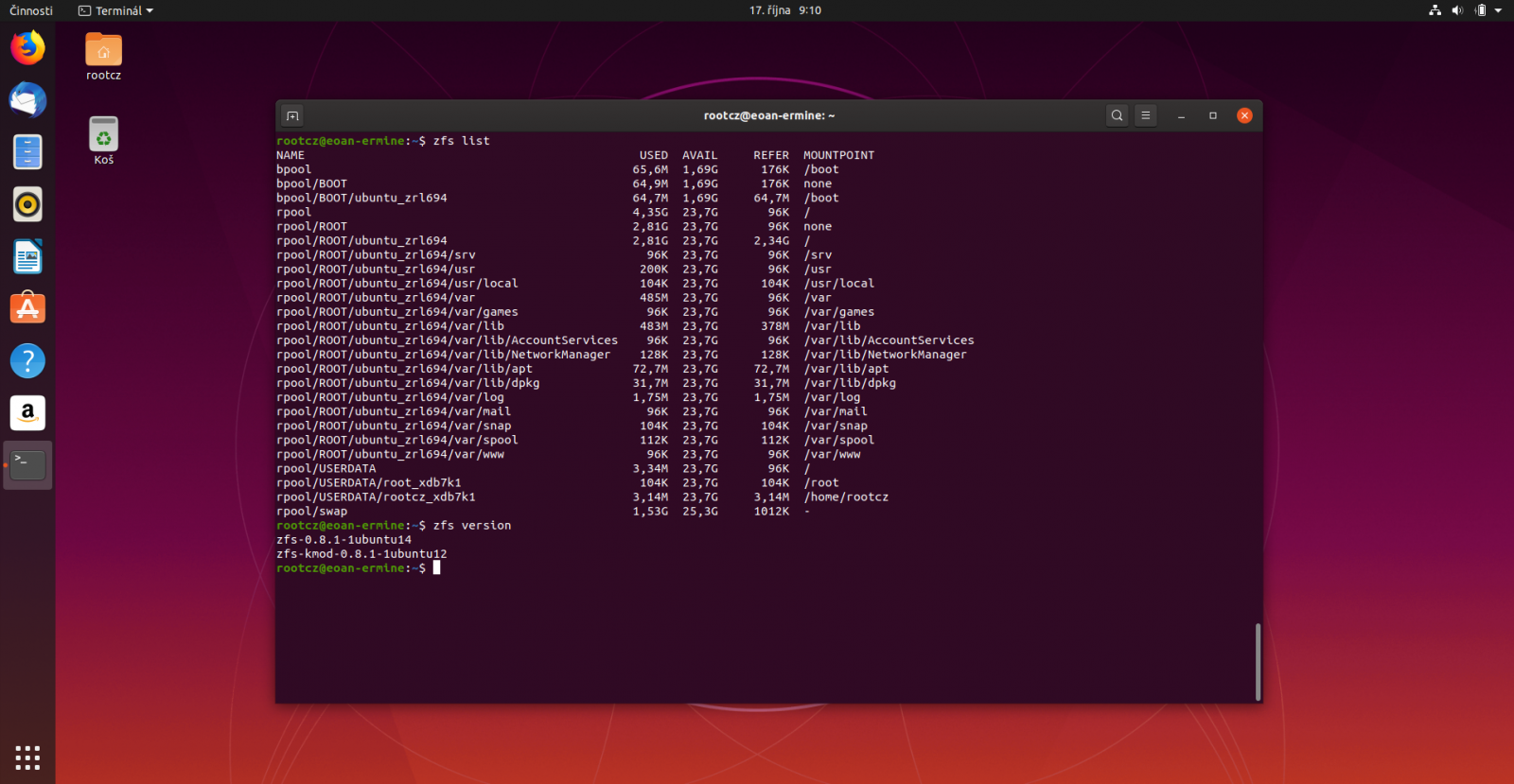Image resolution: width=1514 pixels, height=784 pixels.
Task: Click the zfs-0.8.1-1ubuntu14 version line
Action: (x=343, y=539)
